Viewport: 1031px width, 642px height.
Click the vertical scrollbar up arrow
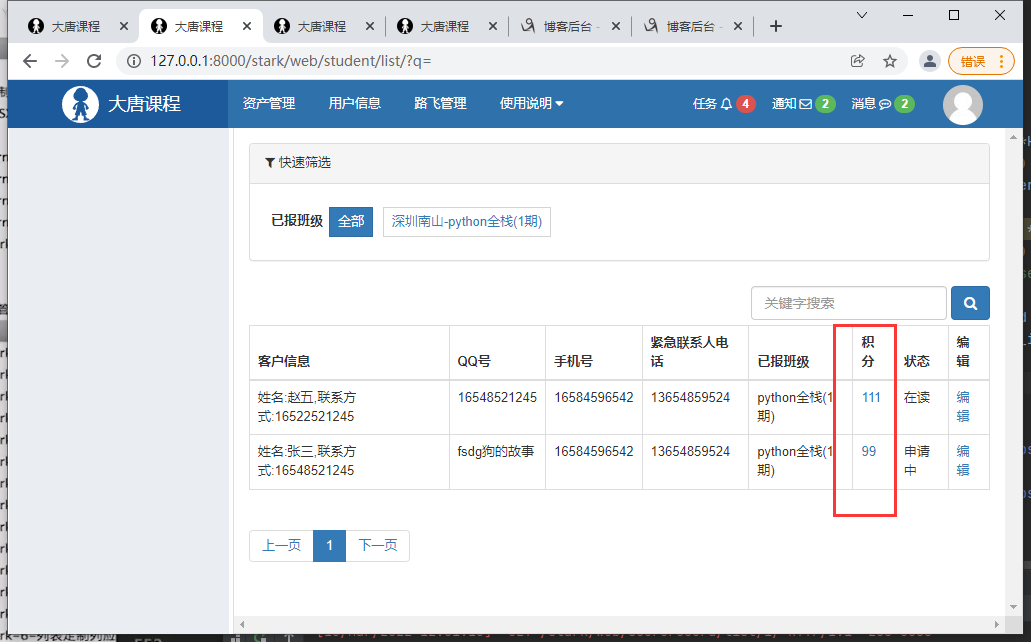coord(1013,138)
